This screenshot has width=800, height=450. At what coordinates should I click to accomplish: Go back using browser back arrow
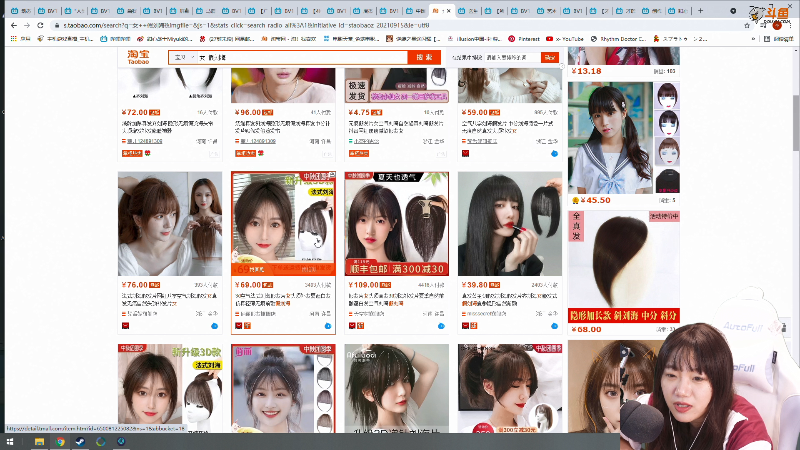[14, 25]
